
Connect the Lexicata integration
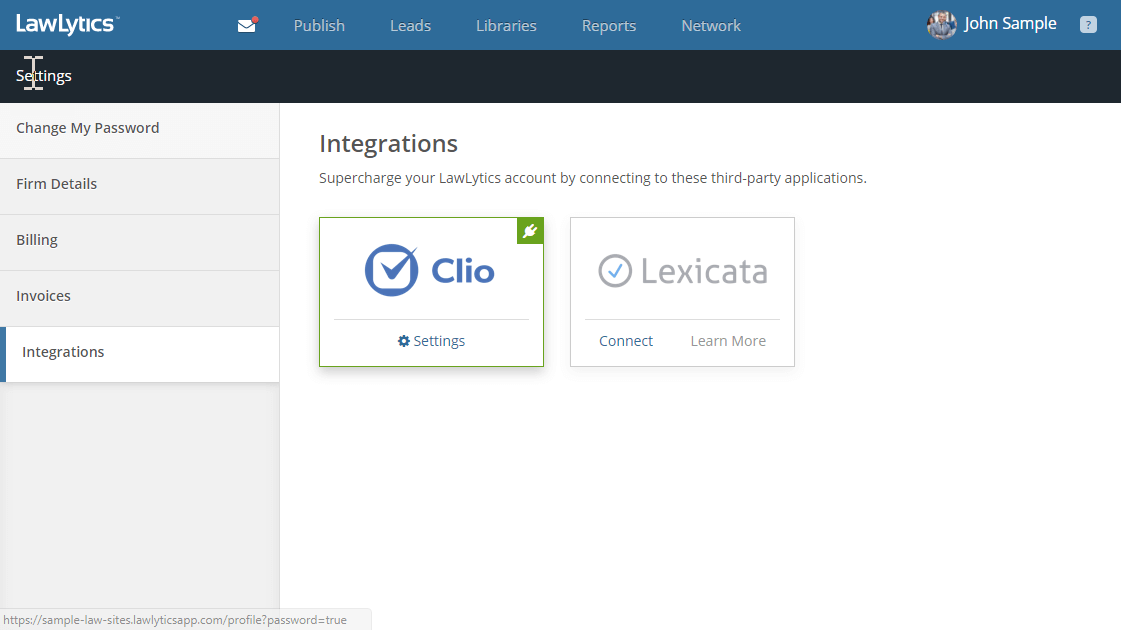point(626,341)
